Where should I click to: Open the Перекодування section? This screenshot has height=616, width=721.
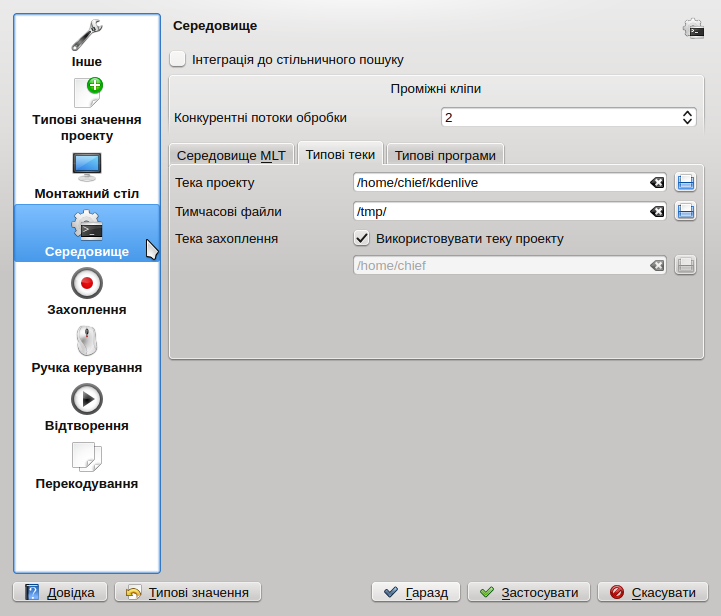[x=87, y=466]
